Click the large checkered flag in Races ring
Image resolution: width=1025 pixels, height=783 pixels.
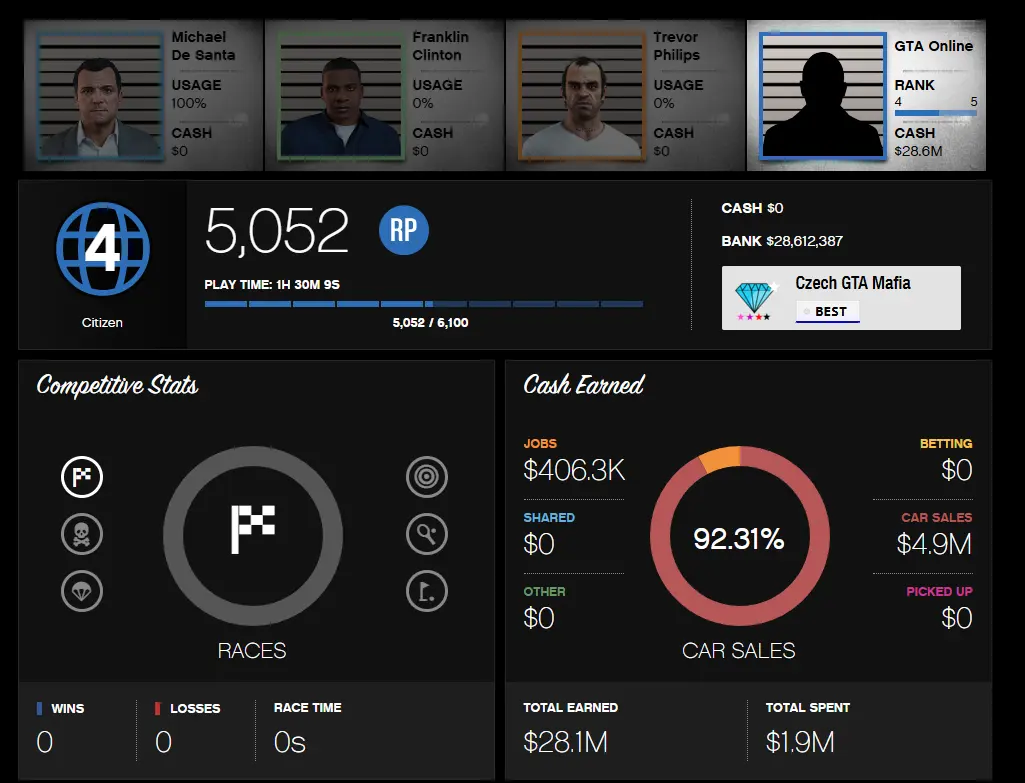tap(253, 529)
